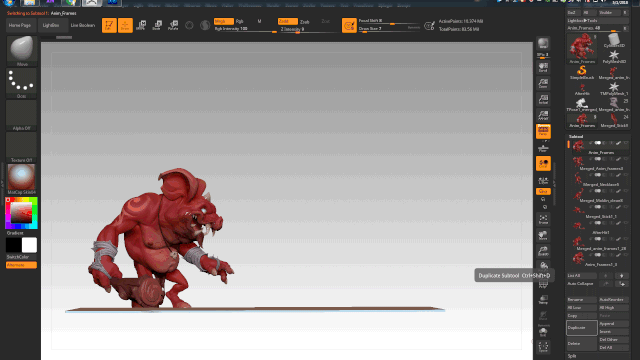Toggle the Rgb mode button
Viewport: 640px width, 360px height.
pos(240,21)
